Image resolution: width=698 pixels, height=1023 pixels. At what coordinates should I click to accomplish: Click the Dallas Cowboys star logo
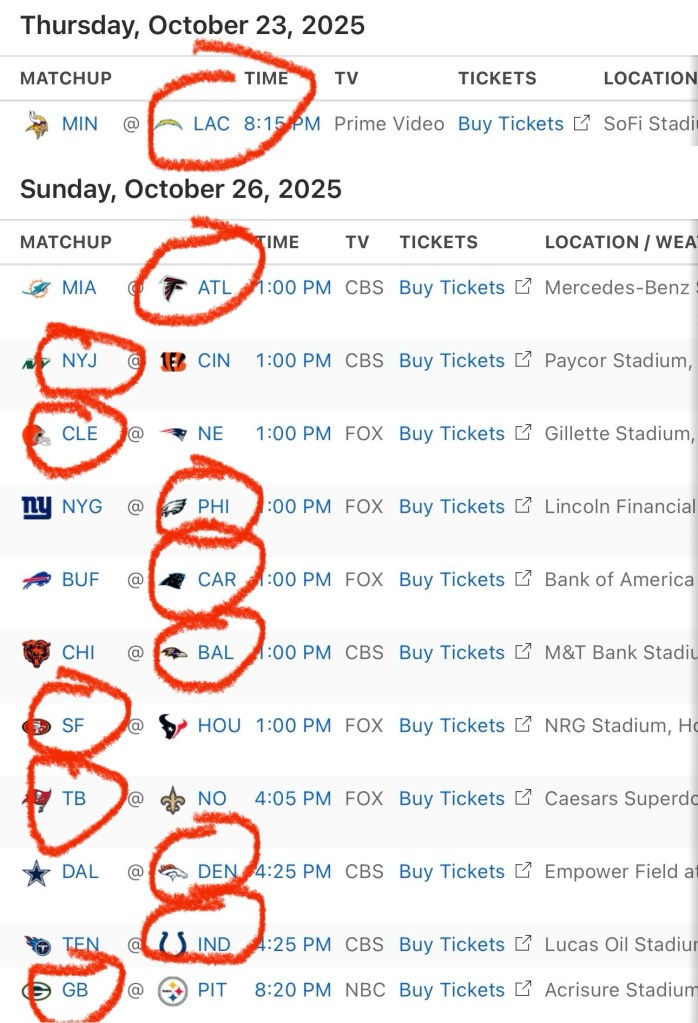tap(36, 872)
